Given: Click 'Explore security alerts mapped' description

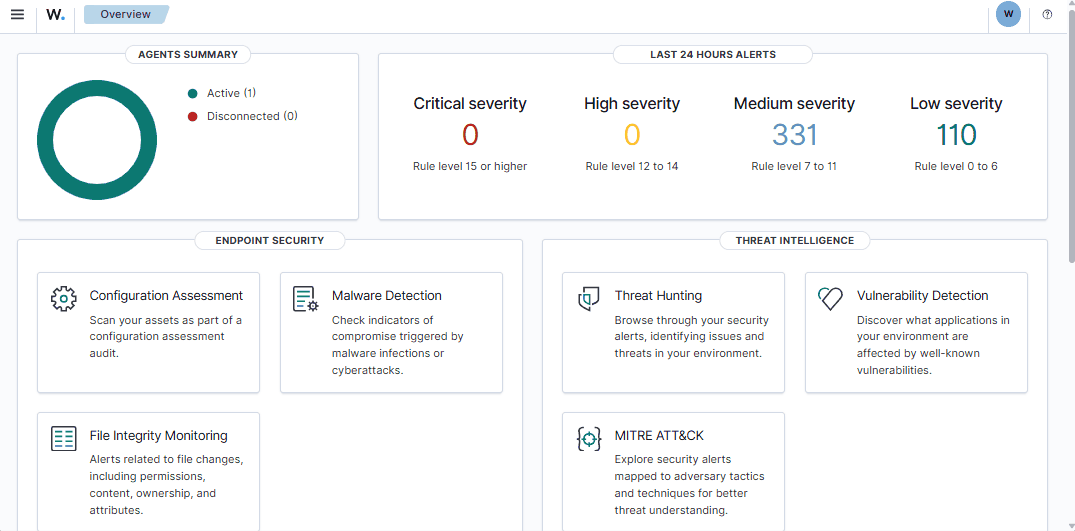Looking at the screenshot, I should pyautogui.click(x=690, y=484).
